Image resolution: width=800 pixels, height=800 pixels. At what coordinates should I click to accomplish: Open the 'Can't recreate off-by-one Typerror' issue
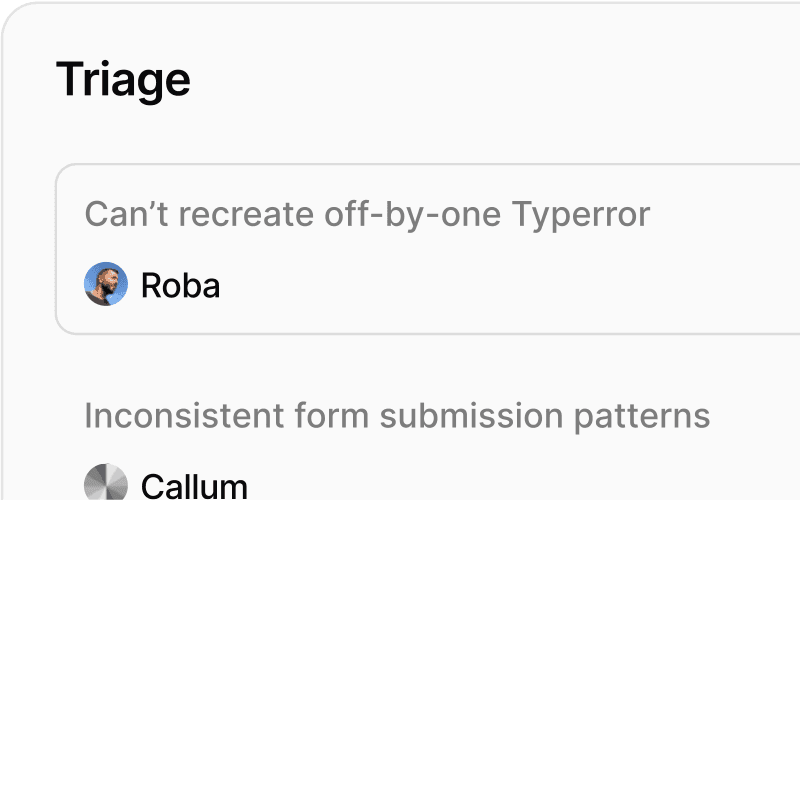coord(367,214)
